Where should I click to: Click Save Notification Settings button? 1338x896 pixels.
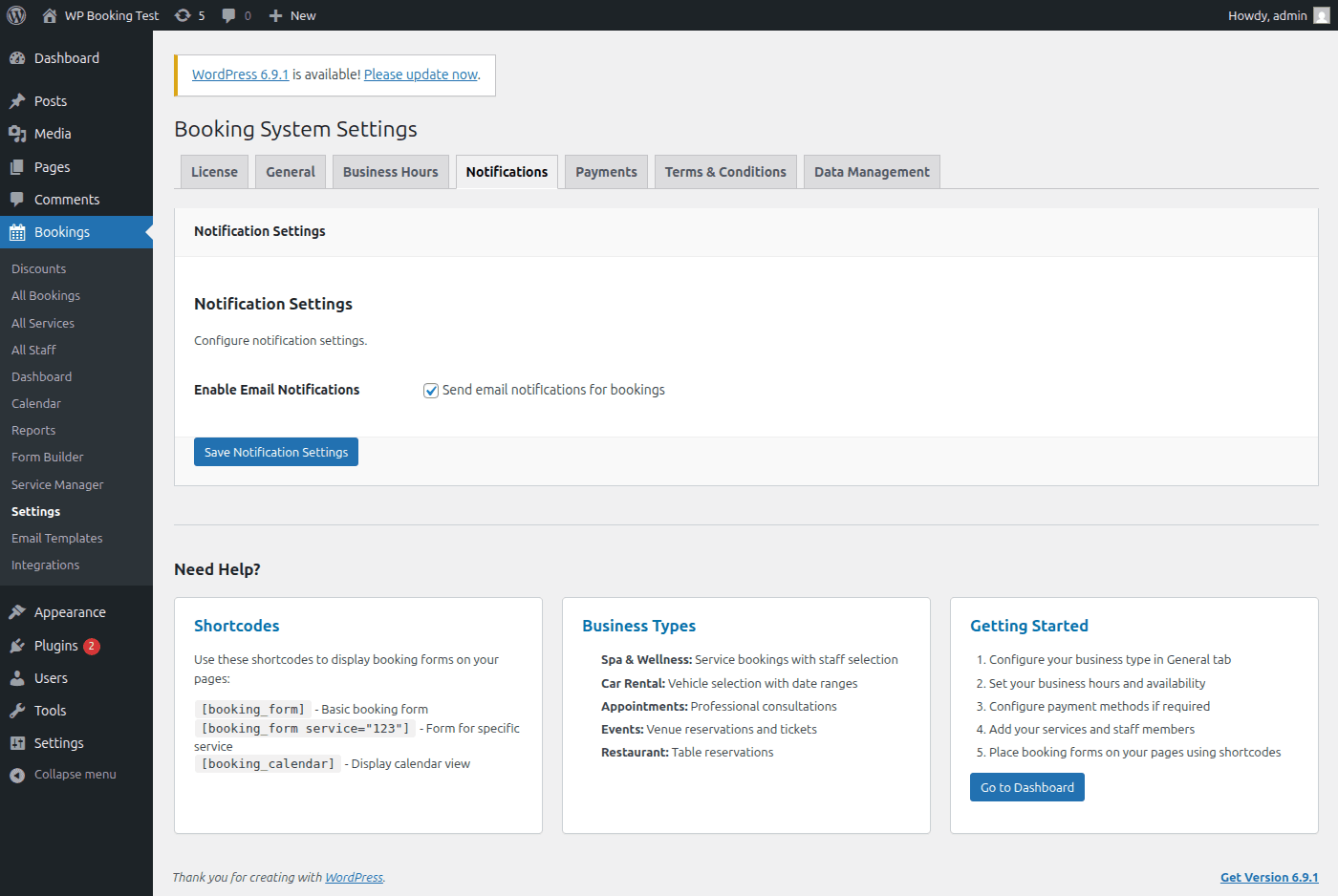275,452
